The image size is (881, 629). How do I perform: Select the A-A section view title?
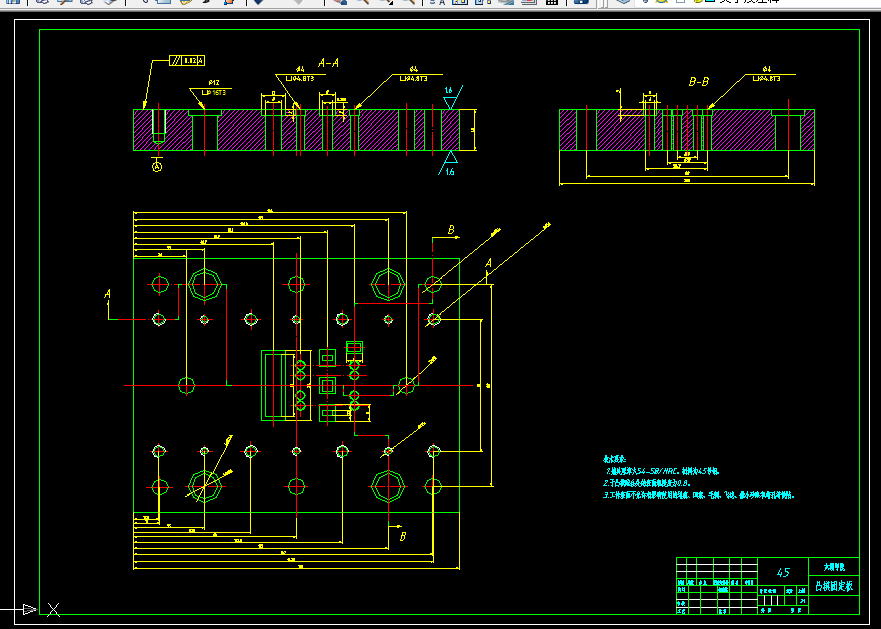click(329, 63)
